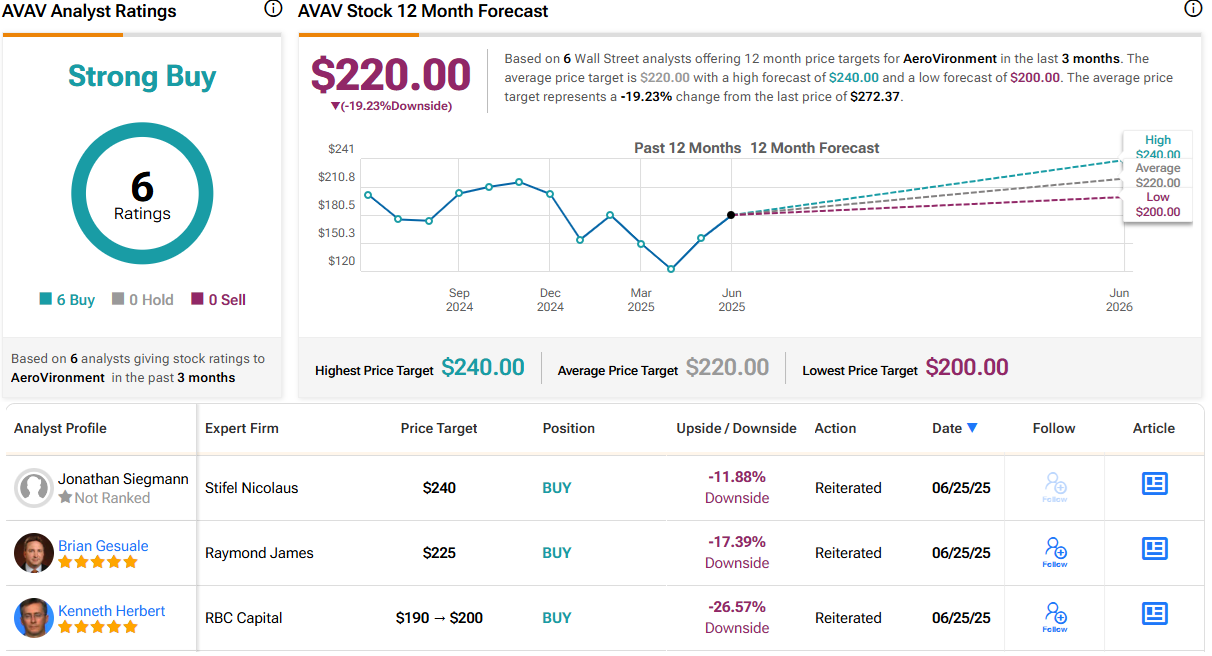Click the -17.39% Downside cell
The width and height of the screenshot is (1212, 656).
coord(737,552)
